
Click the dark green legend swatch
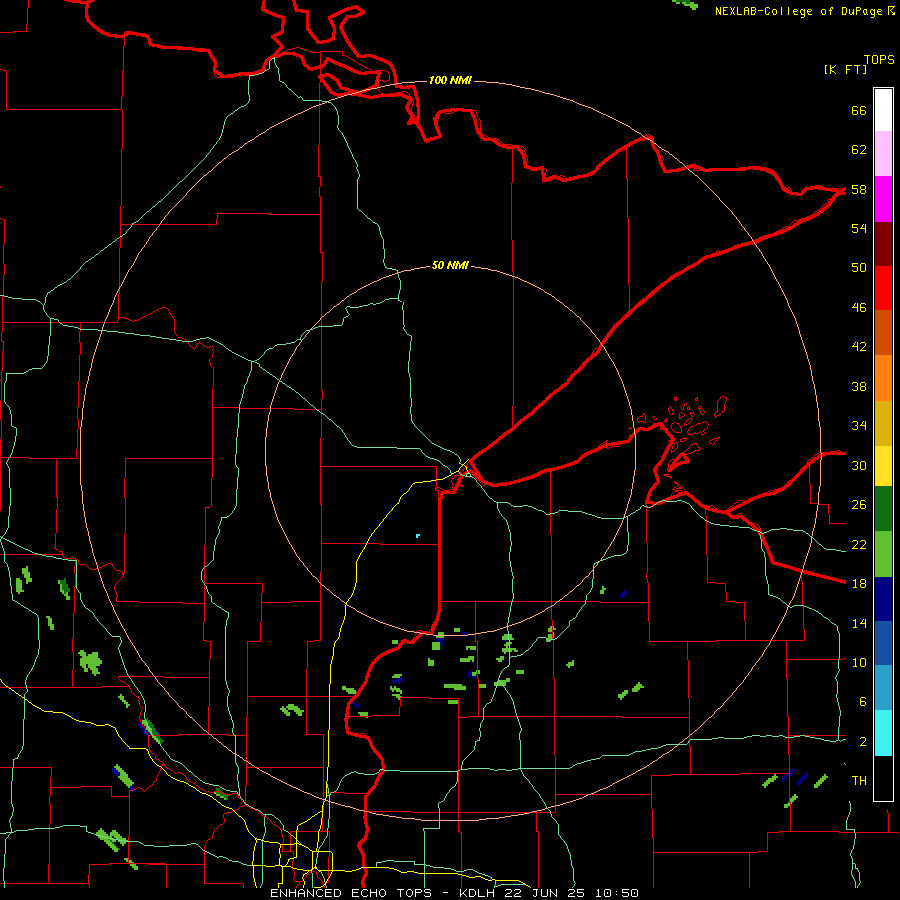point(883,509)
